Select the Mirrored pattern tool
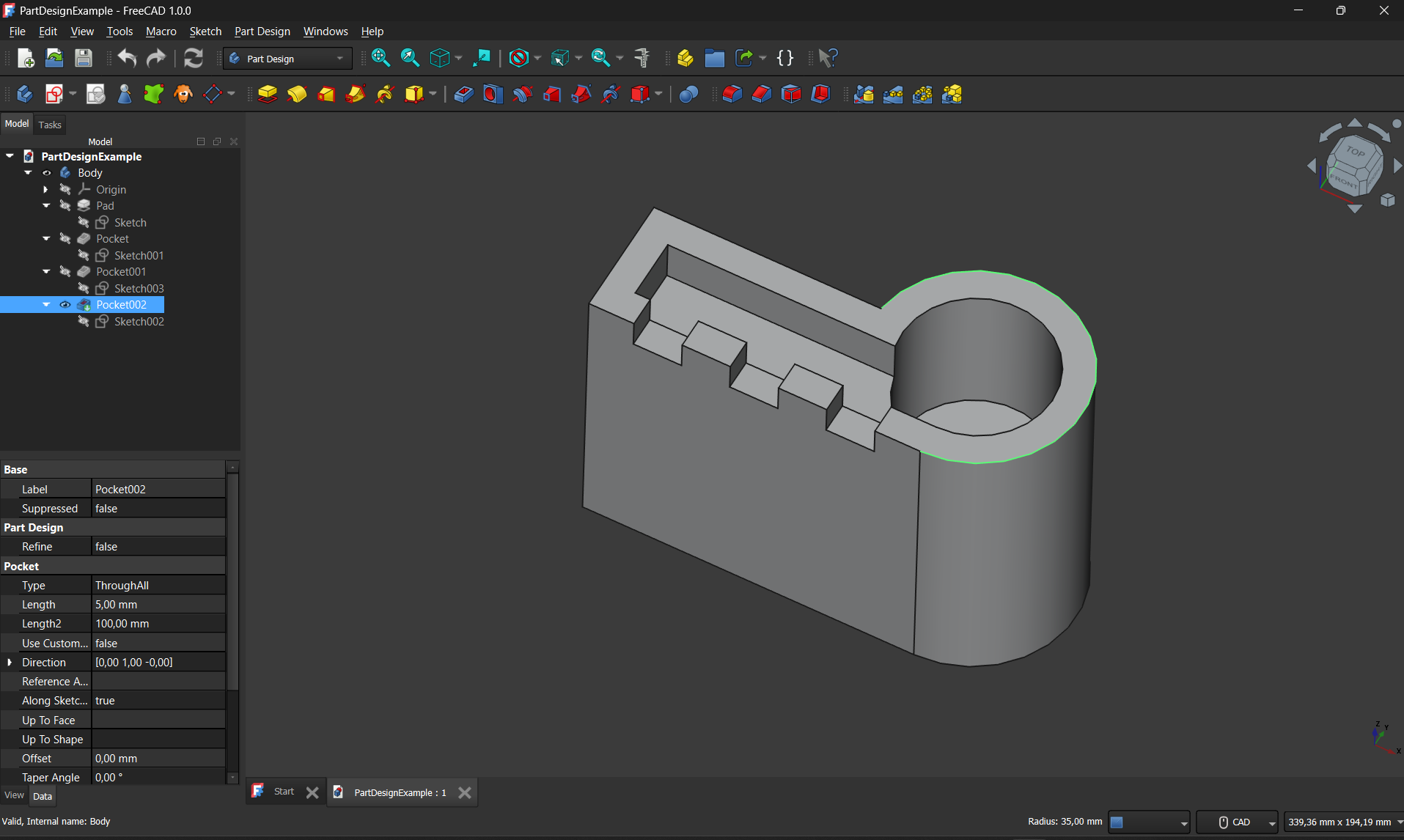 864,94
